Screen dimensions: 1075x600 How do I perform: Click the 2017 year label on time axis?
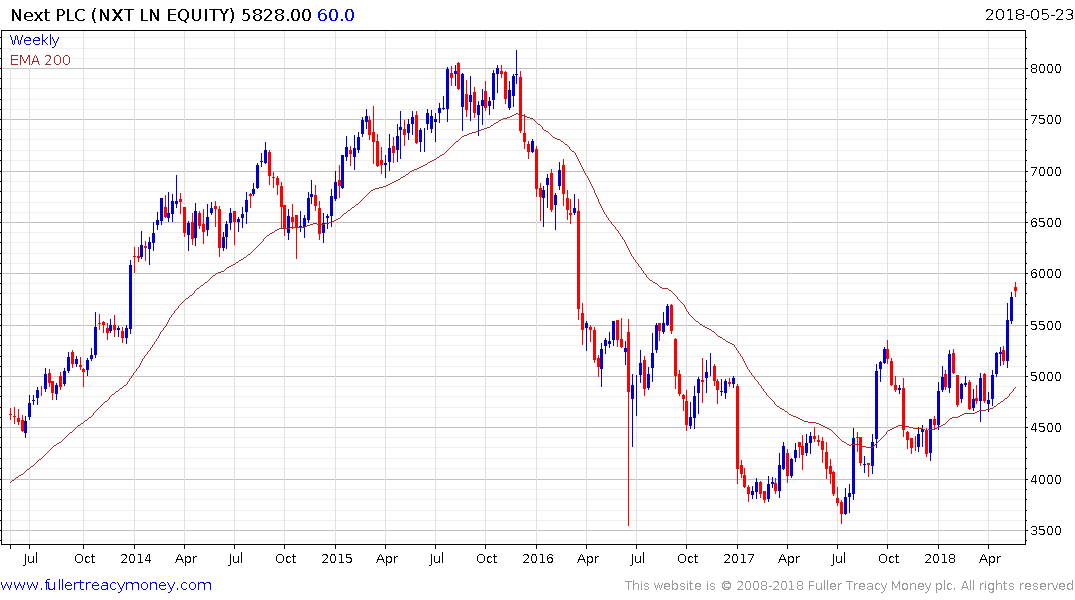(x=738, y=559)
